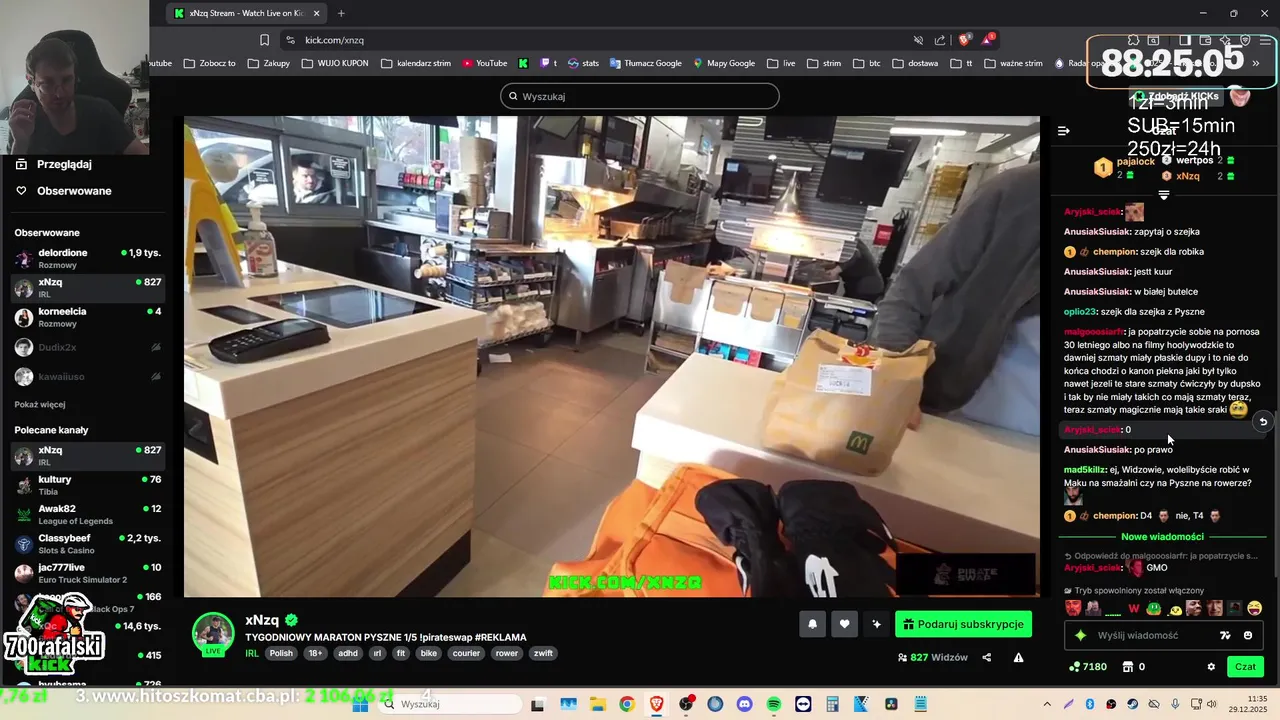Click the sparkle icon next to the heart
Image resolution: width=1280 pixels, height=720 pixels.
pos(876,624)
